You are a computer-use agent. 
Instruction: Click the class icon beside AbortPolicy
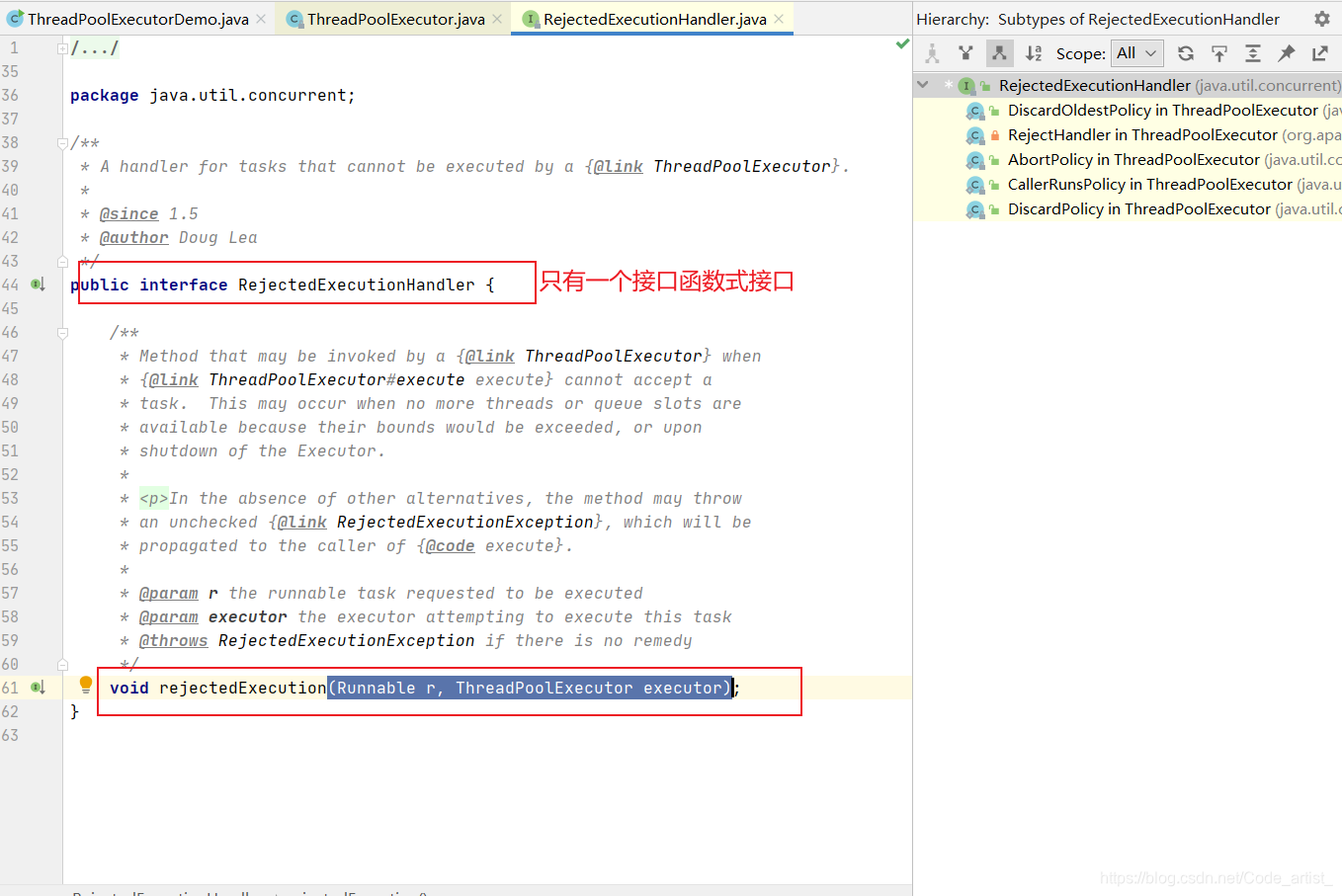pyautogui.click(x=975, y=160)
